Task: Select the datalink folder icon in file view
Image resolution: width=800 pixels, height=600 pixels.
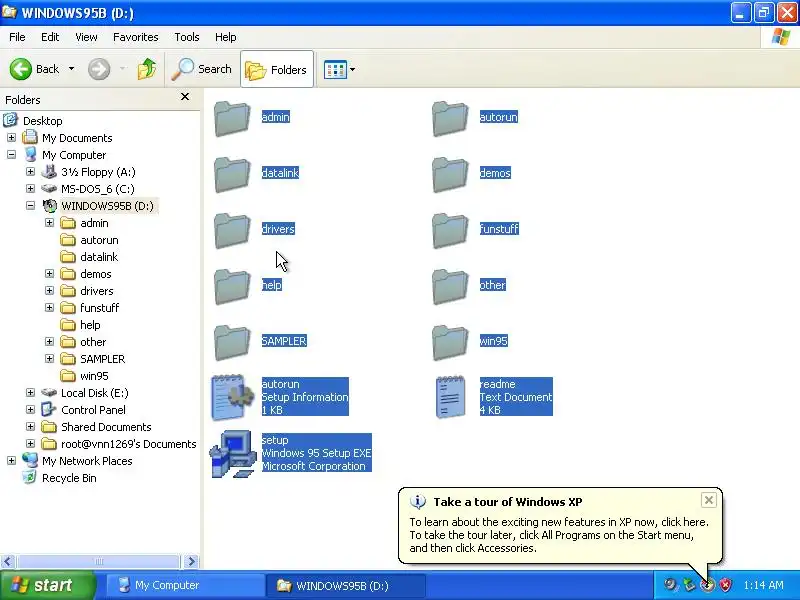Action: 232,174
